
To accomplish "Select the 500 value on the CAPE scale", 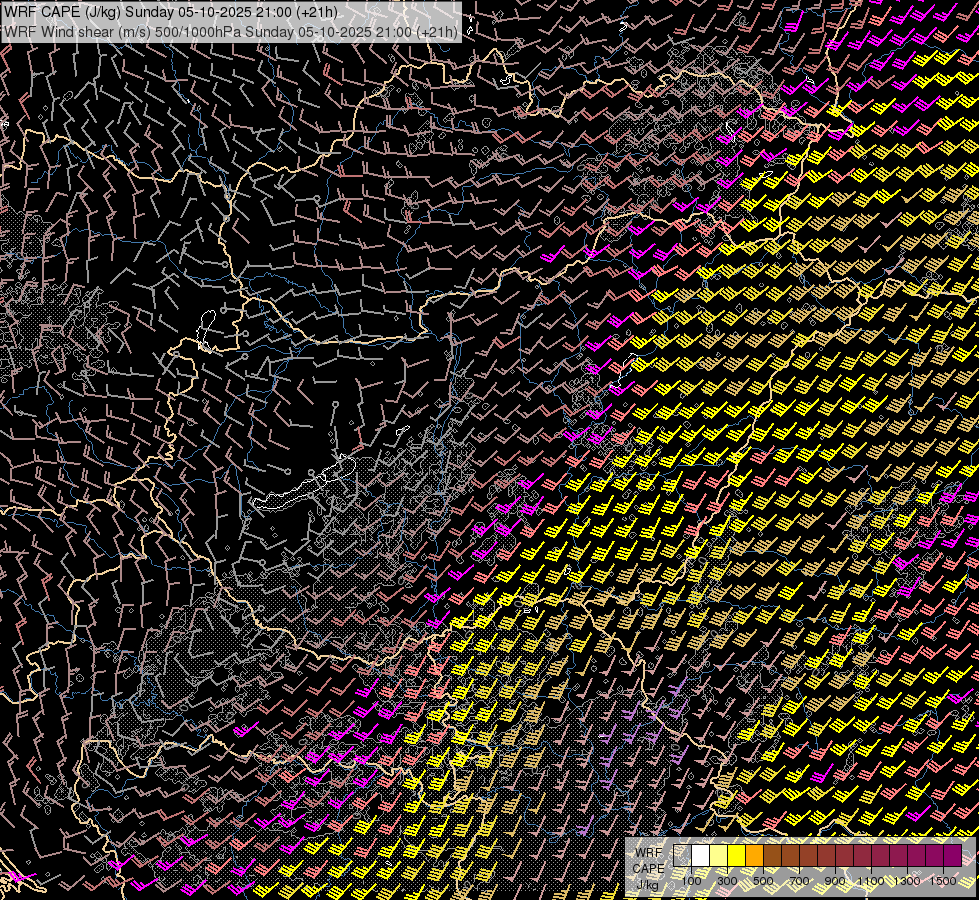I will click(763, 881).
